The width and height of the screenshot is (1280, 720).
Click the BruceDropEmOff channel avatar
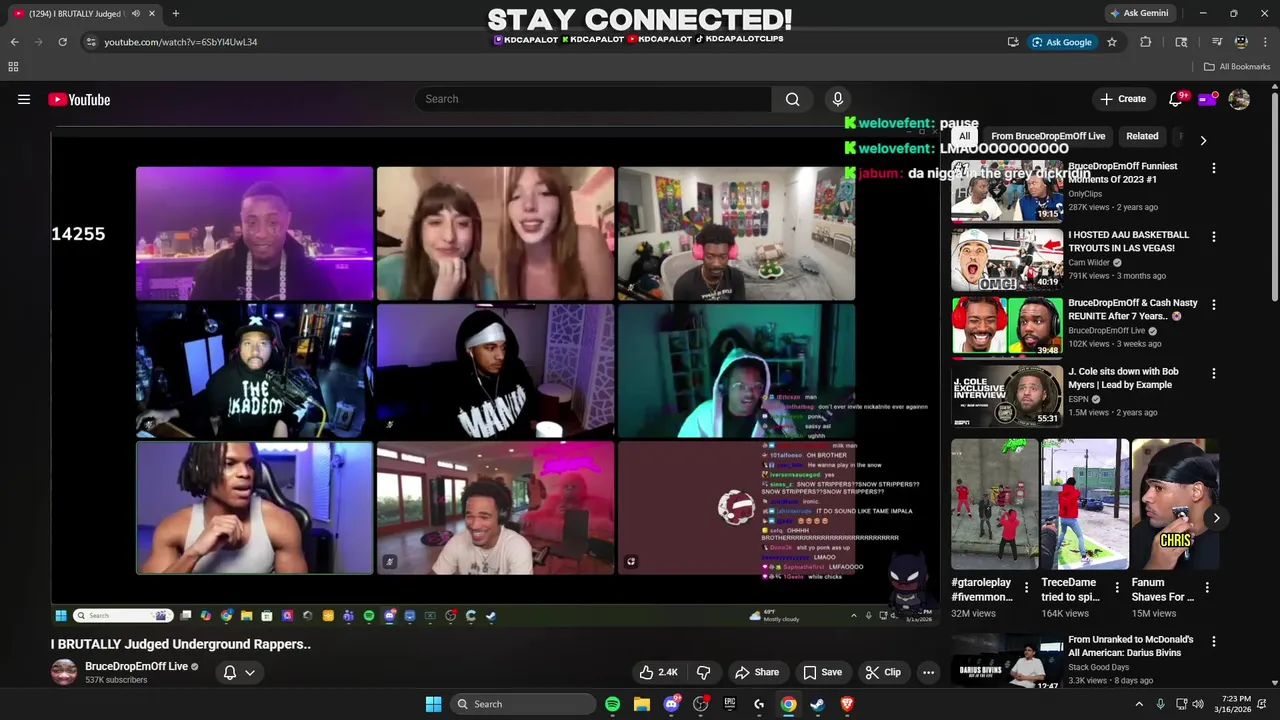click(64, 672)
